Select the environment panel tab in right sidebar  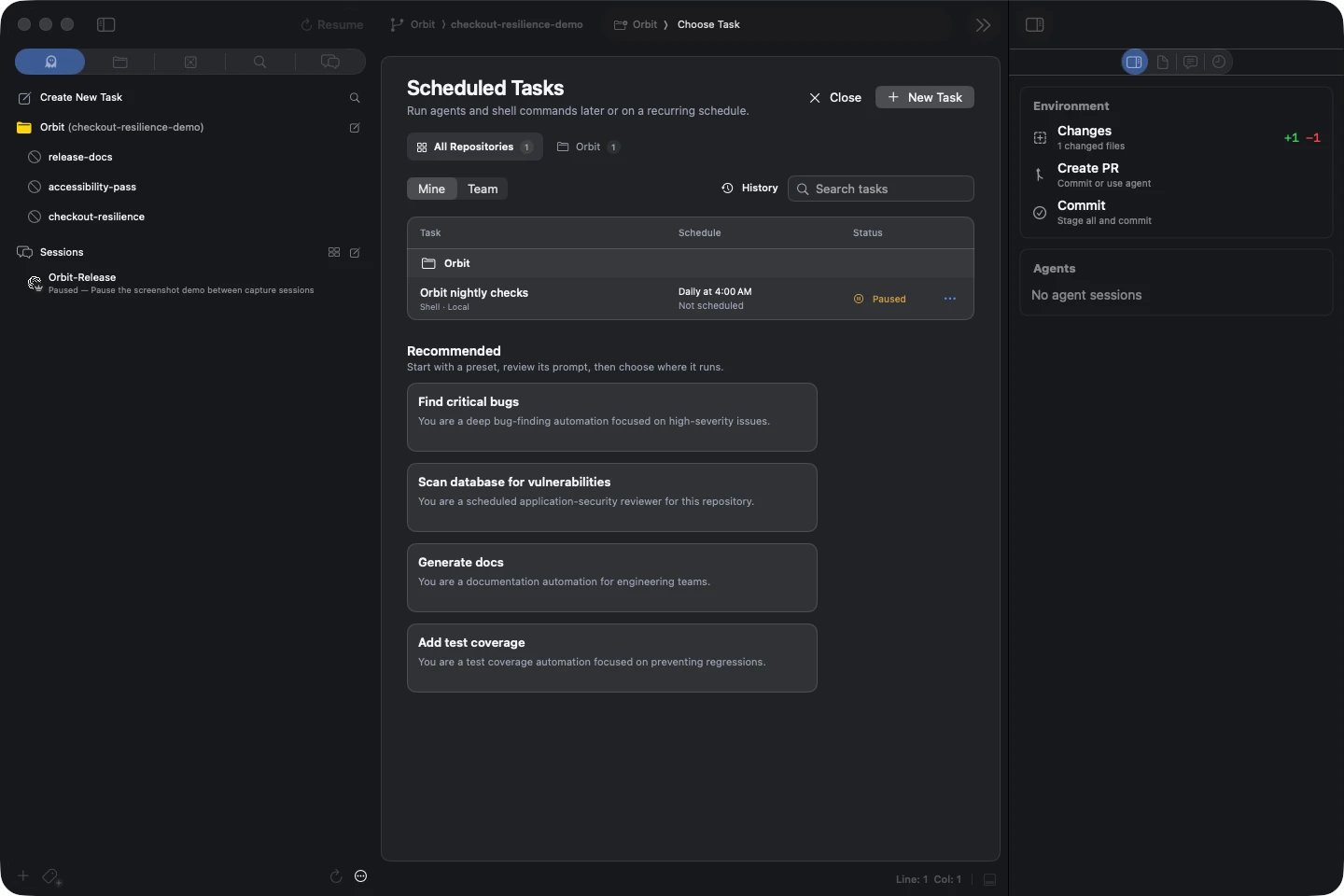(x=1134, y=62)
